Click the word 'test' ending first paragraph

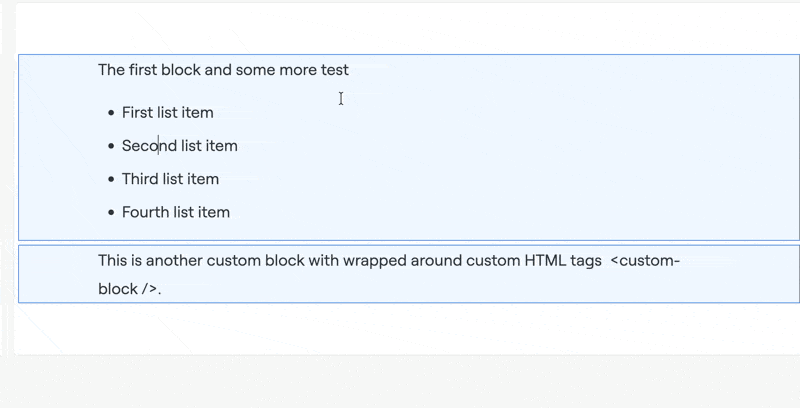335,70
